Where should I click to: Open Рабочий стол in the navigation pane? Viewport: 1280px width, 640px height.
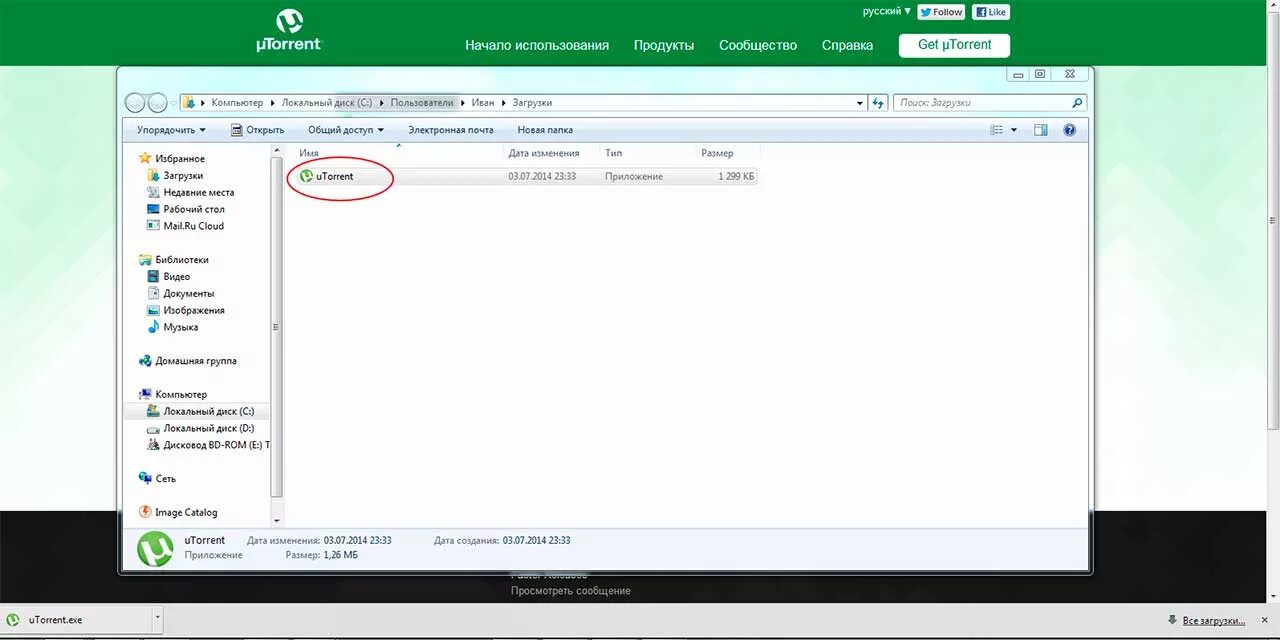click(194, 210)
